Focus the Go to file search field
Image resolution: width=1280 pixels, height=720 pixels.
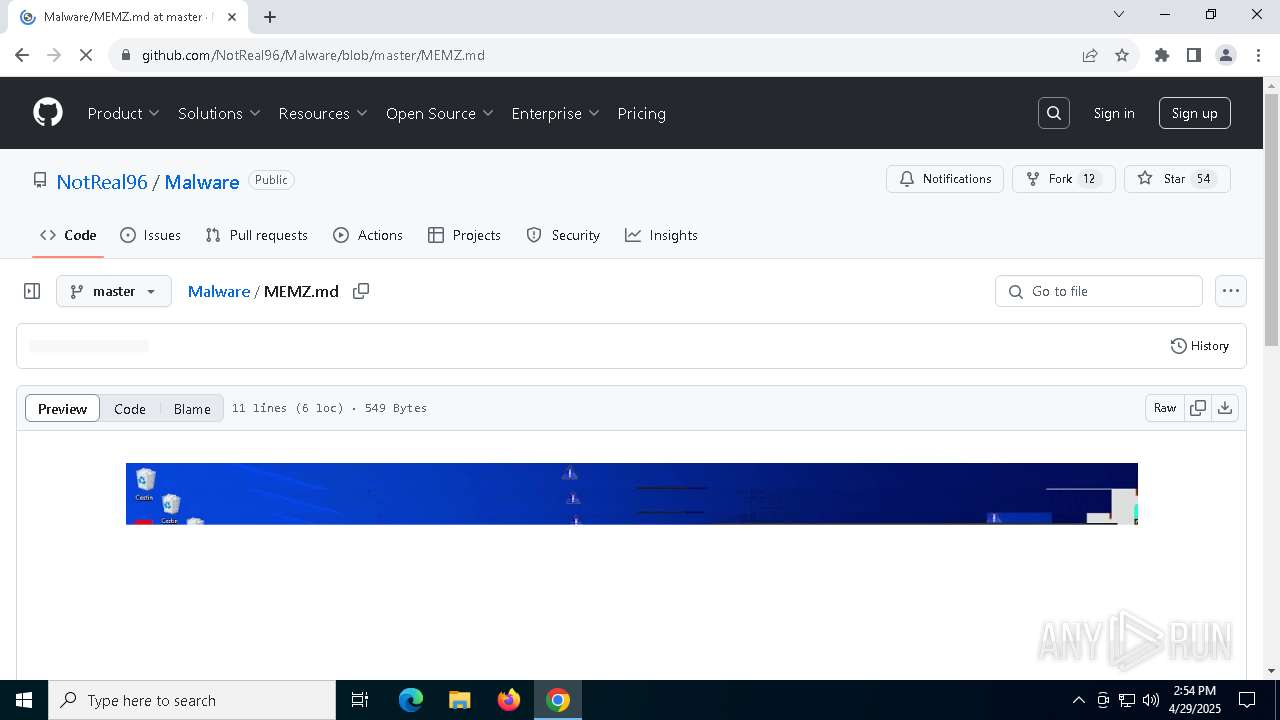[x=1099, y=291]
